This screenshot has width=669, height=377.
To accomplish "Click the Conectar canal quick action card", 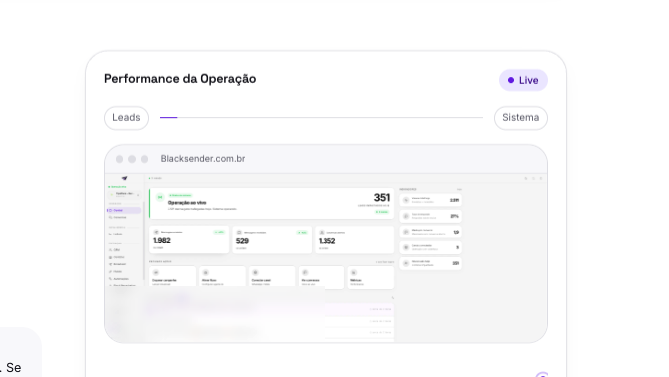I will tap(272, 277).
